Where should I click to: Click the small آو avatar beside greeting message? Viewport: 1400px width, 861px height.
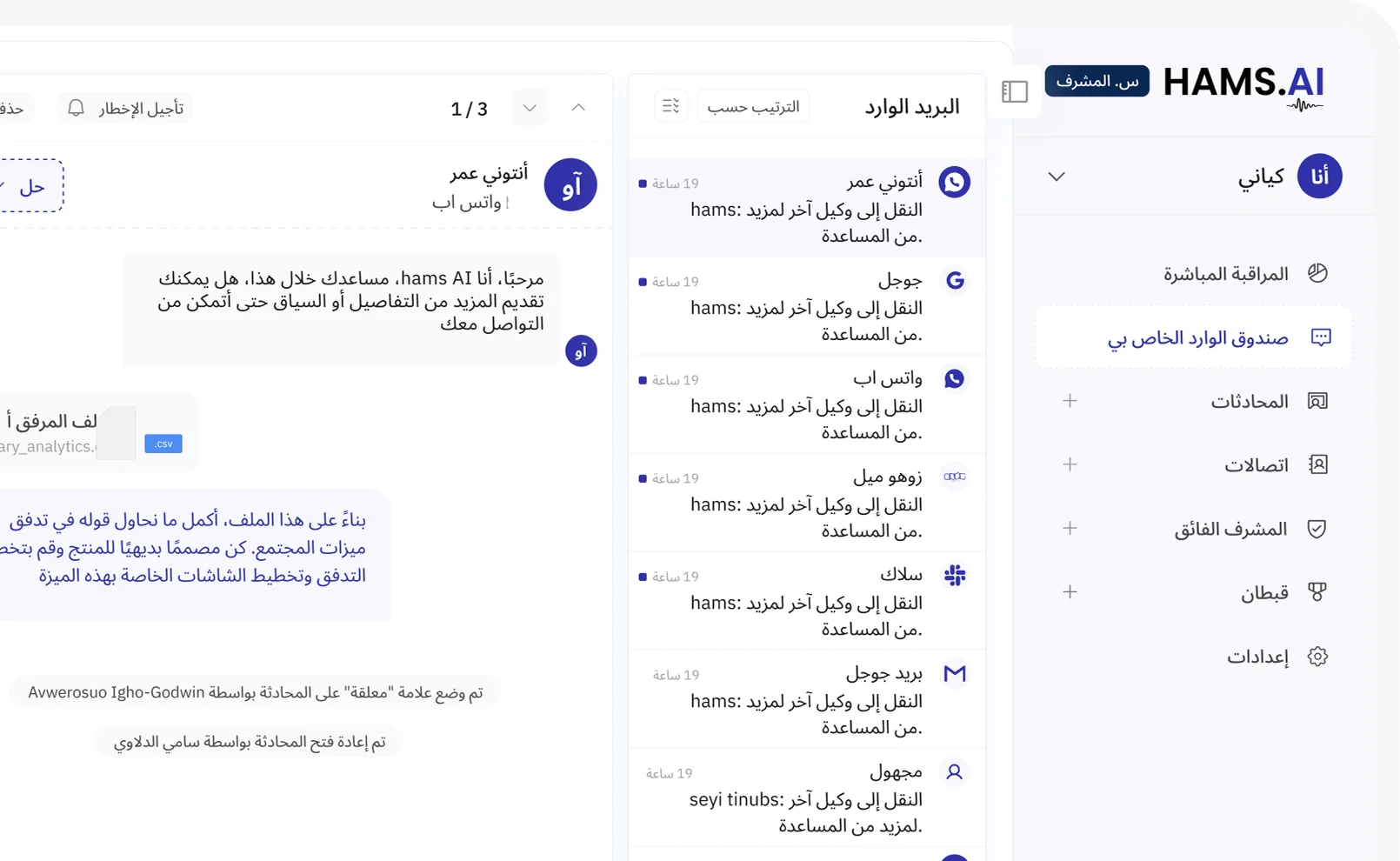coord(581,350)
